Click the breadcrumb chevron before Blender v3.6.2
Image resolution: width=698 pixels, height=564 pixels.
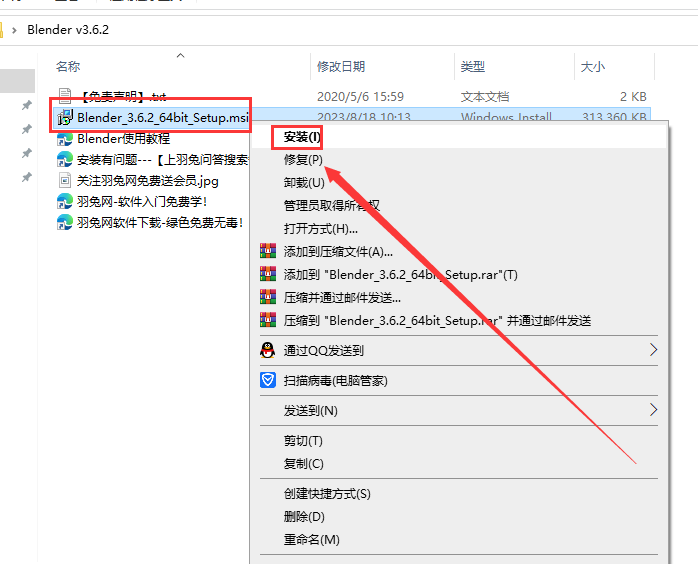(x=15, y=29)
